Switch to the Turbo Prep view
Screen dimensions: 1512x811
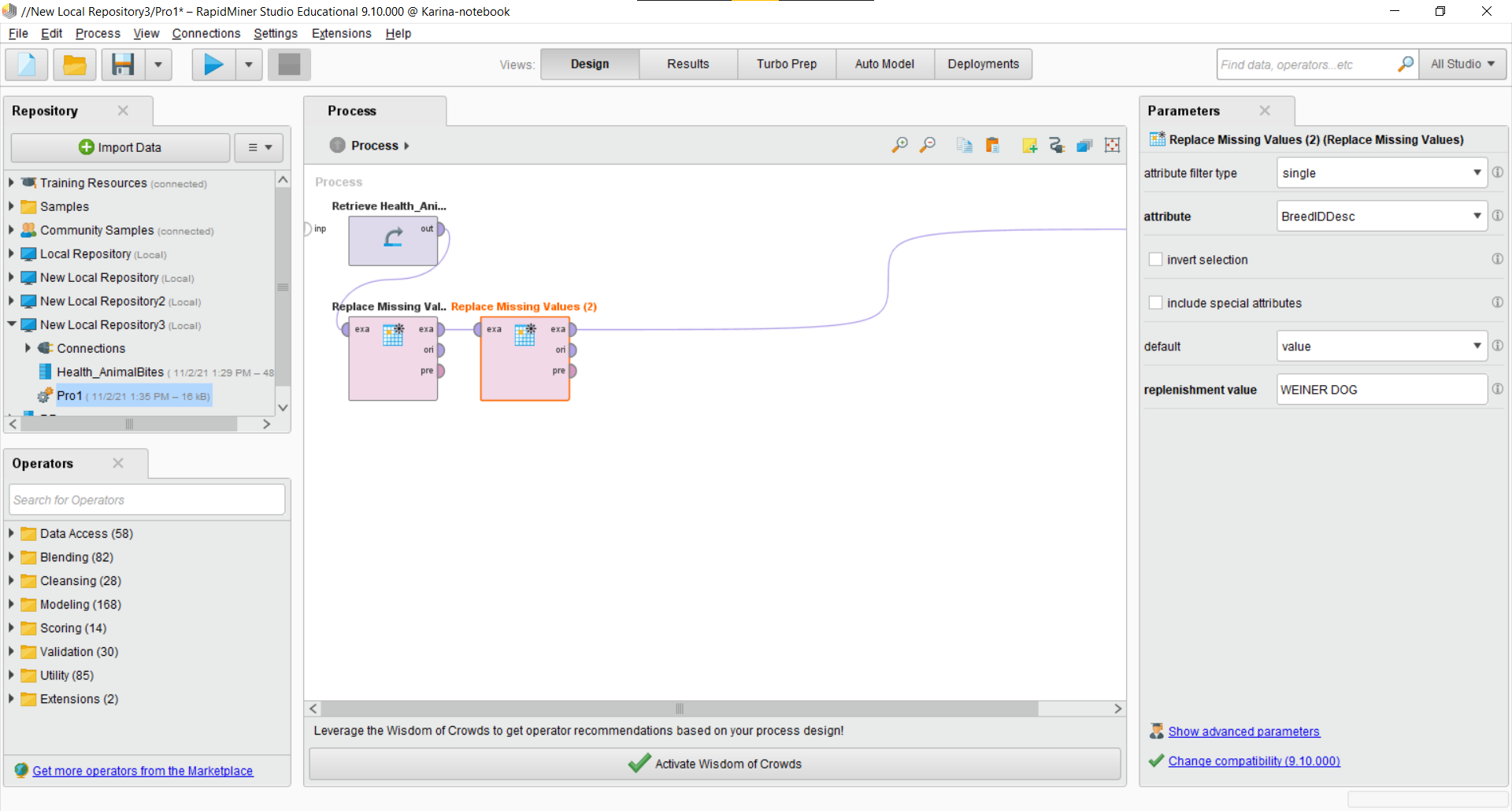tap(787, 64)
